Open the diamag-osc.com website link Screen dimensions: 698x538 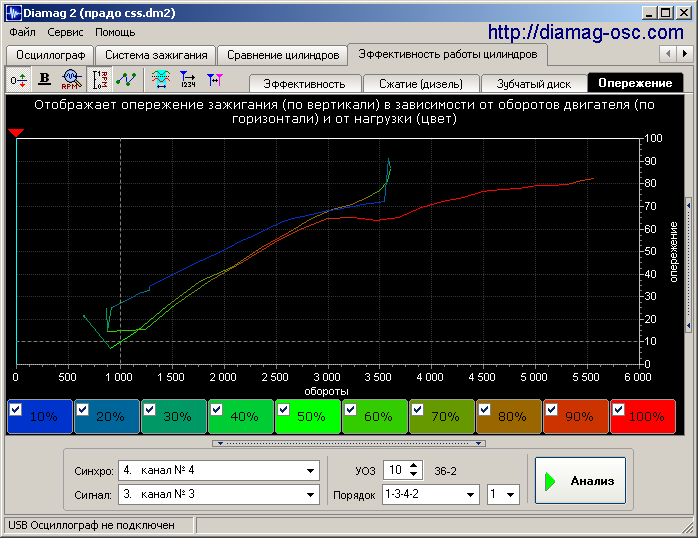(585, 32)
